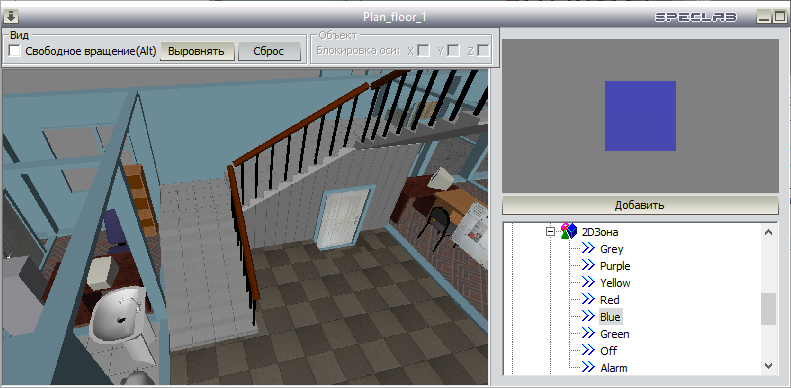
Task: Click the 2DЗона colored cubes icon
Action: pos(569,231)
